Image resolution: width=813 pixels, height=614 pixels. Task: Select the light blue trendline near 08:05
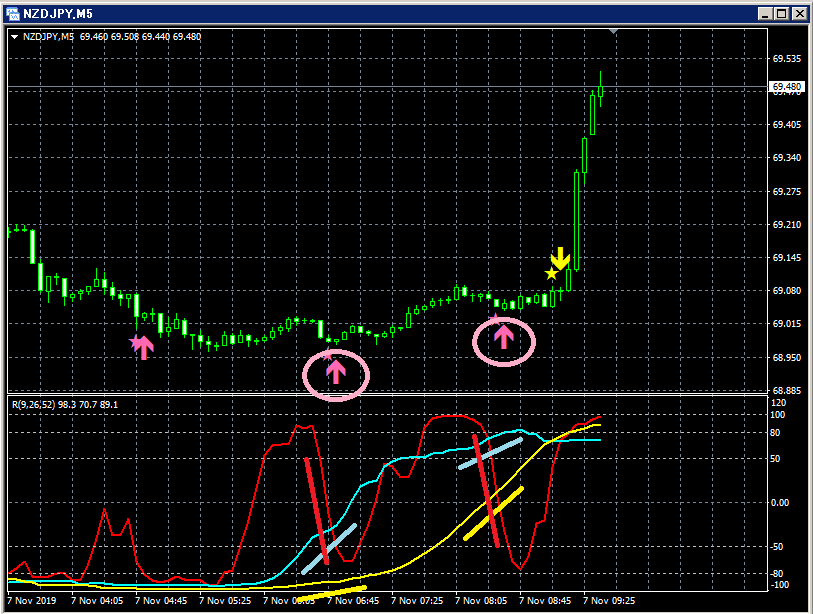pos(490,453)
